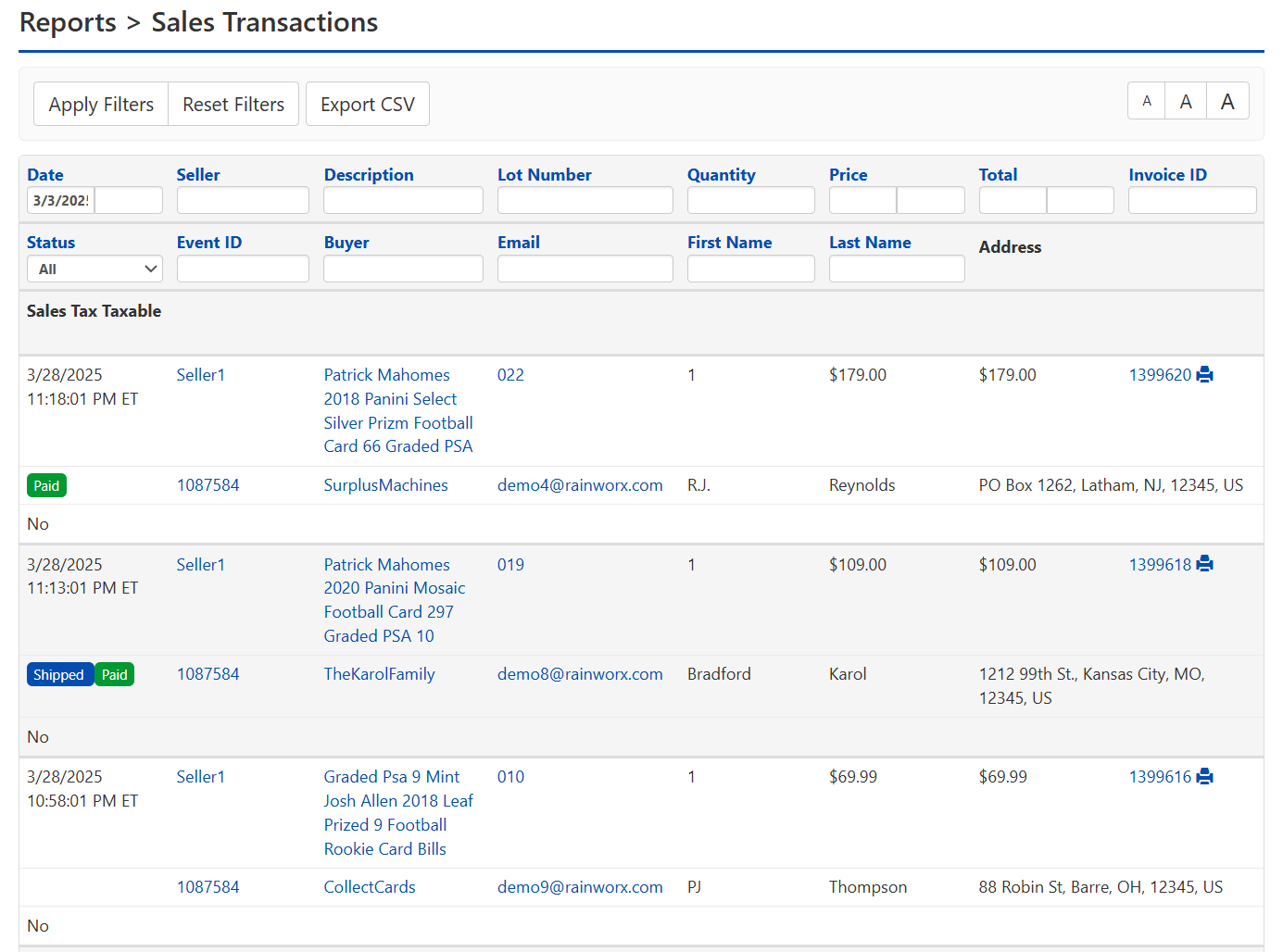Open invoice link 1399618
The image size is (1283, 952).
1160,564
